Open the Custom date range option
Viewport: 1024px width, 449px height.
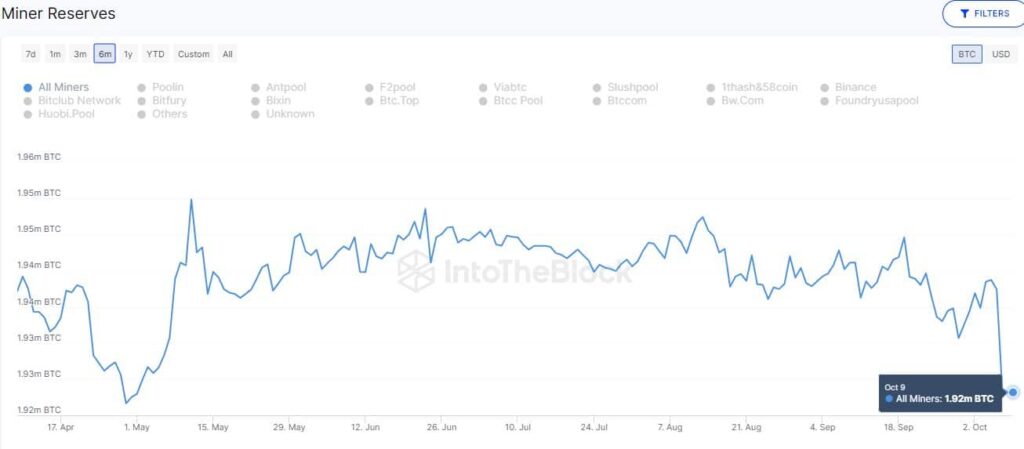coord(194,54)
